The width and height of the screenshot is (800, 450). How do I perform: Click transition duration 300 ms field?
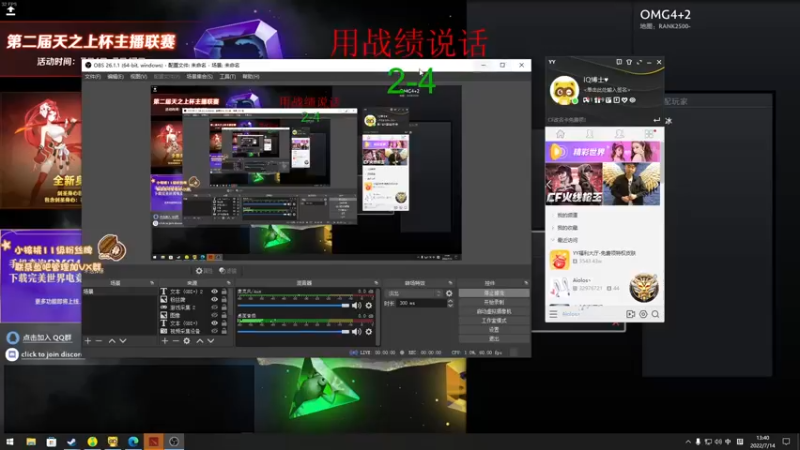422,303
